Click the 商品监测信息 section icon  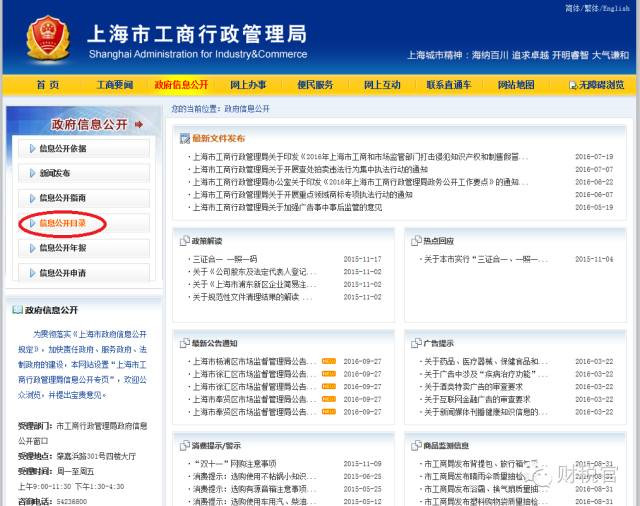[x=416, y=446]
